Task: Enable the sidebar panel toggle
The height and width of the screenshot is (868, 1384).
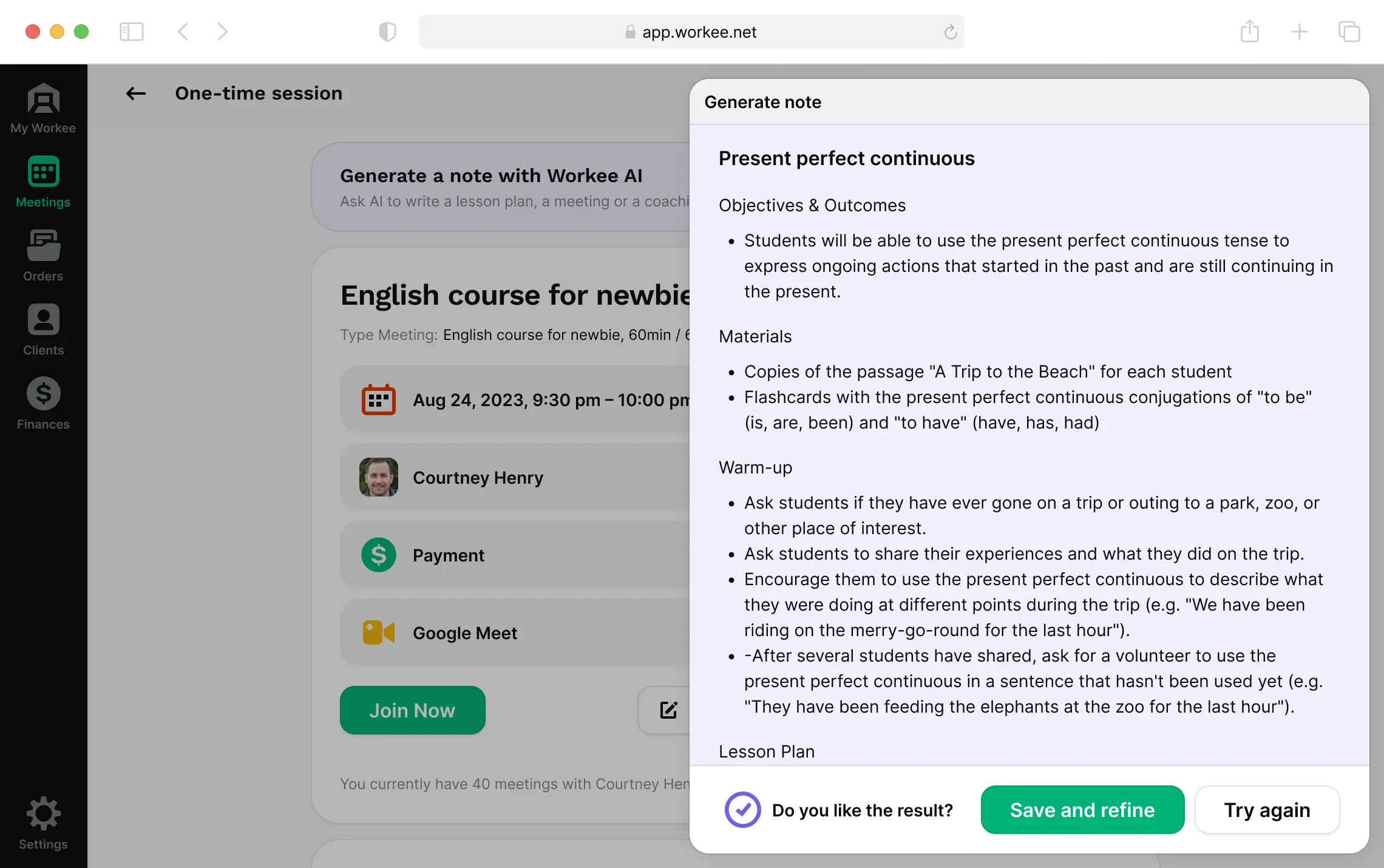Action: [131, 31]
